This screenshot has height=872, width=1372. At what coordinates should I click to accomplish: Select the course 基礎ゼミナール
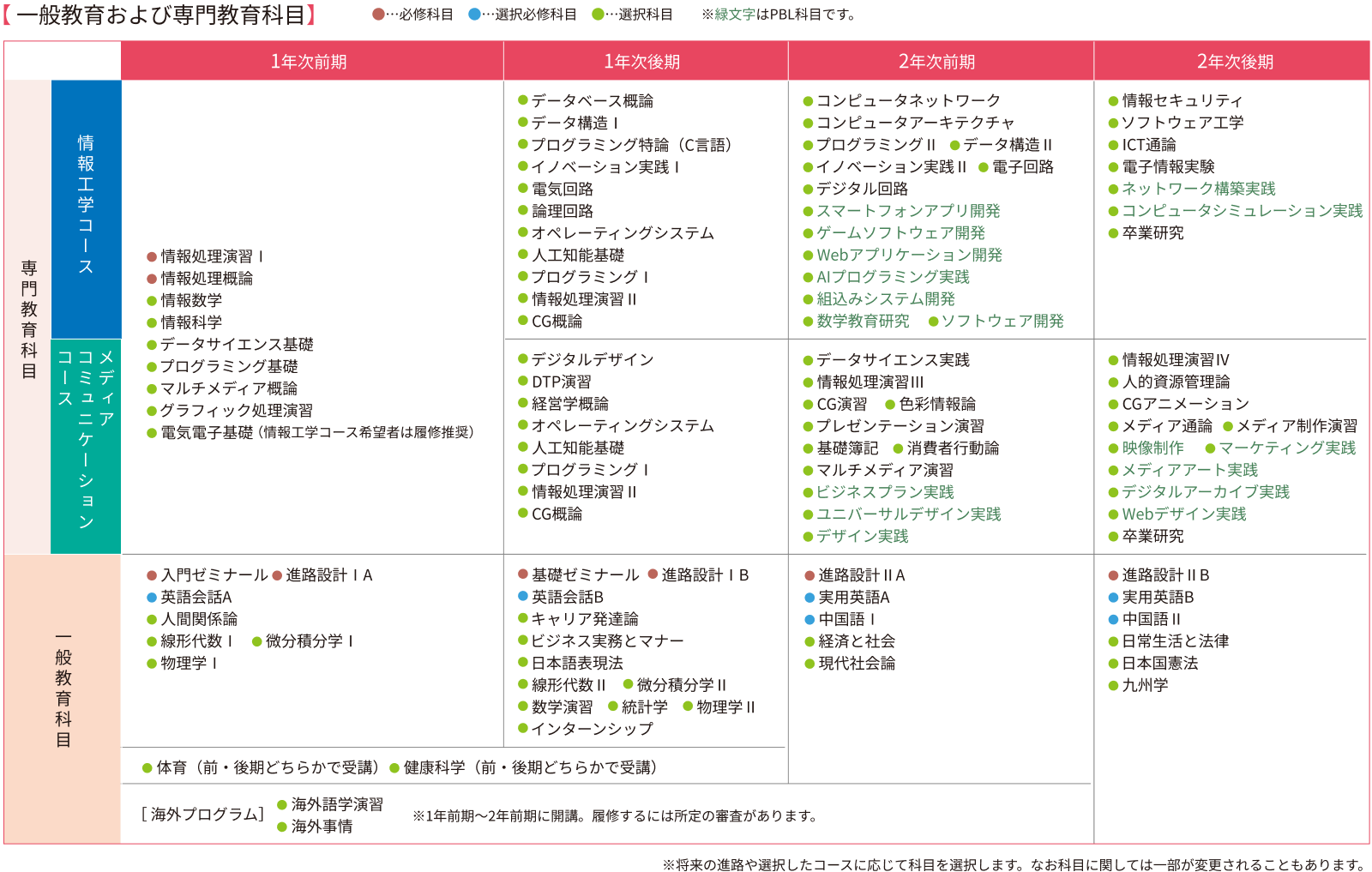[579, 575]
